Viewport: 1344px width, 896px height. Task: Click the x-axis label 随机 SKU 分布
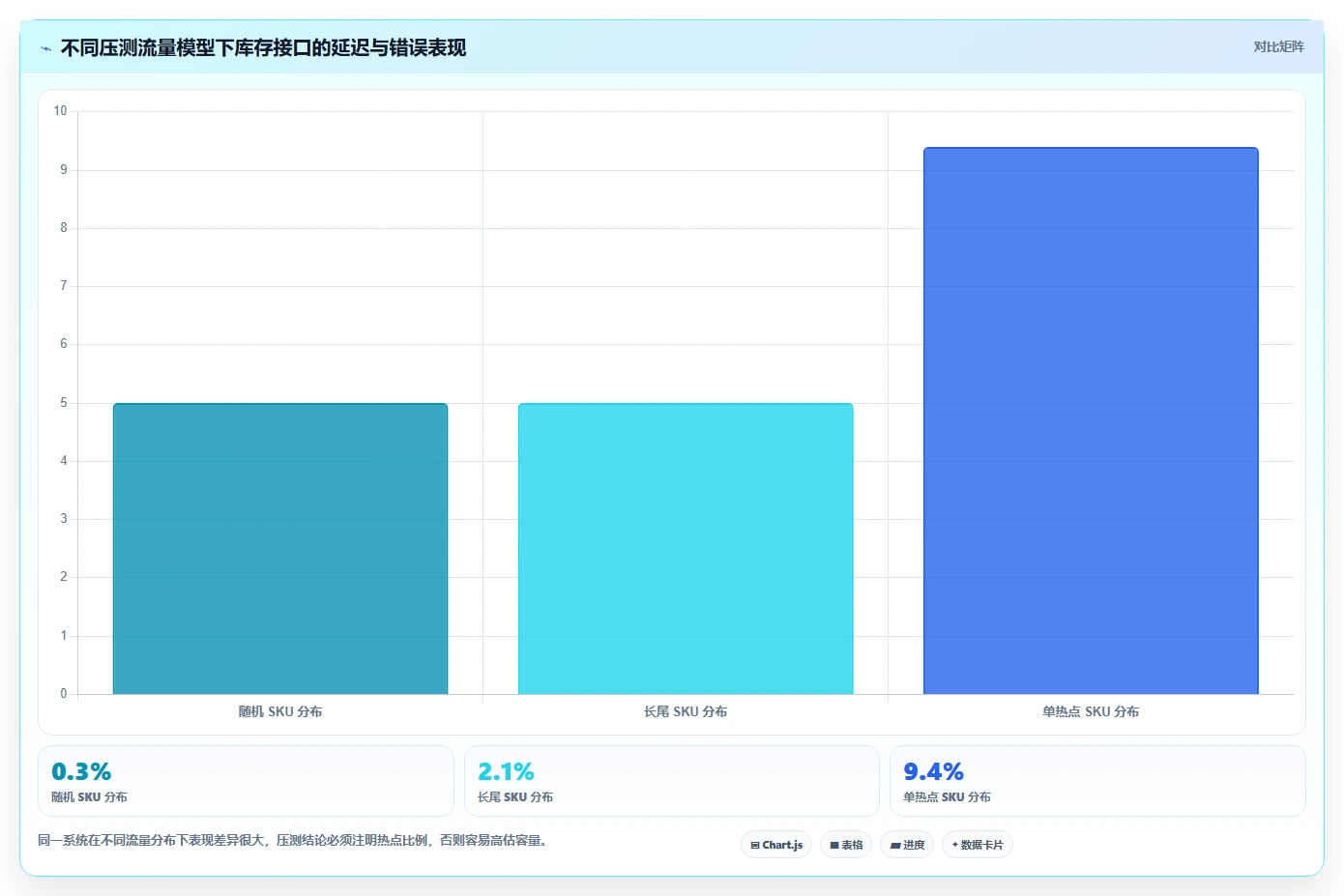[280, 711]
